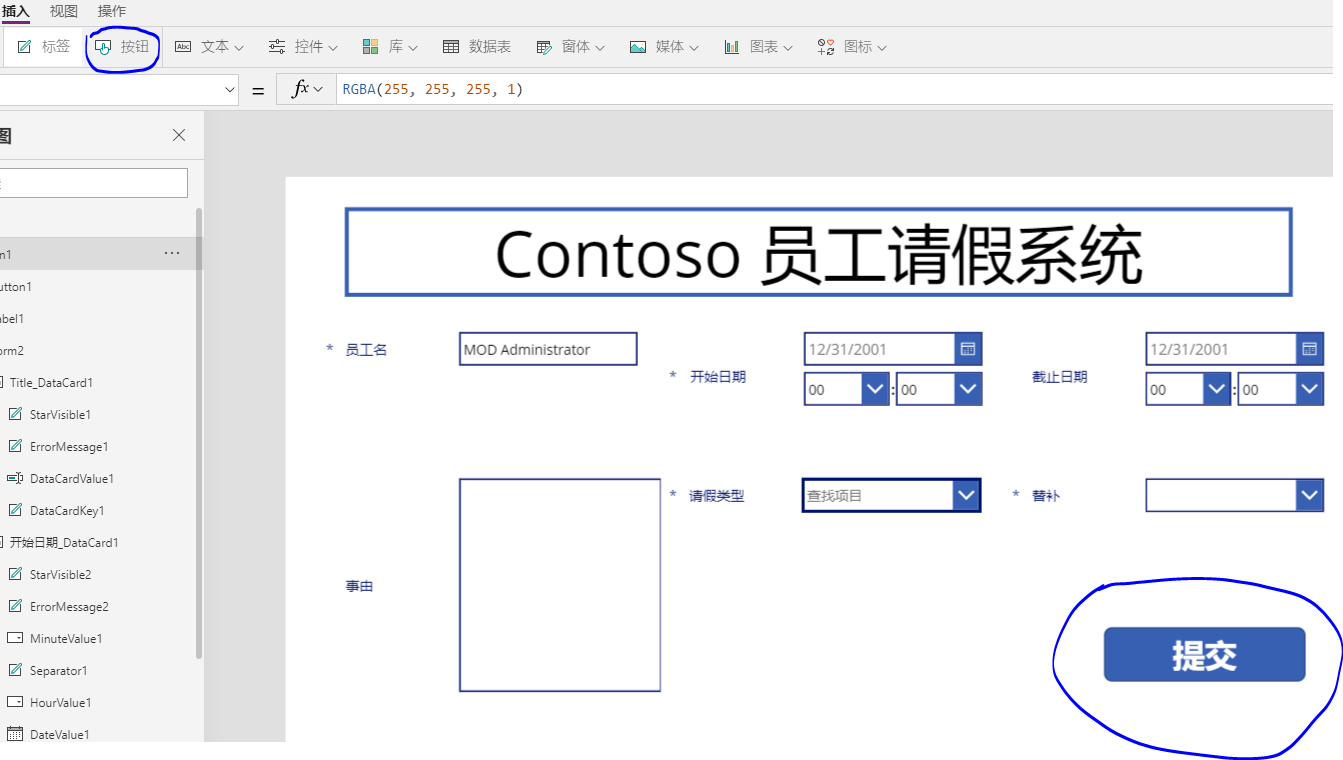
Task: Click the tree view search box
Action: pos(93,183)
